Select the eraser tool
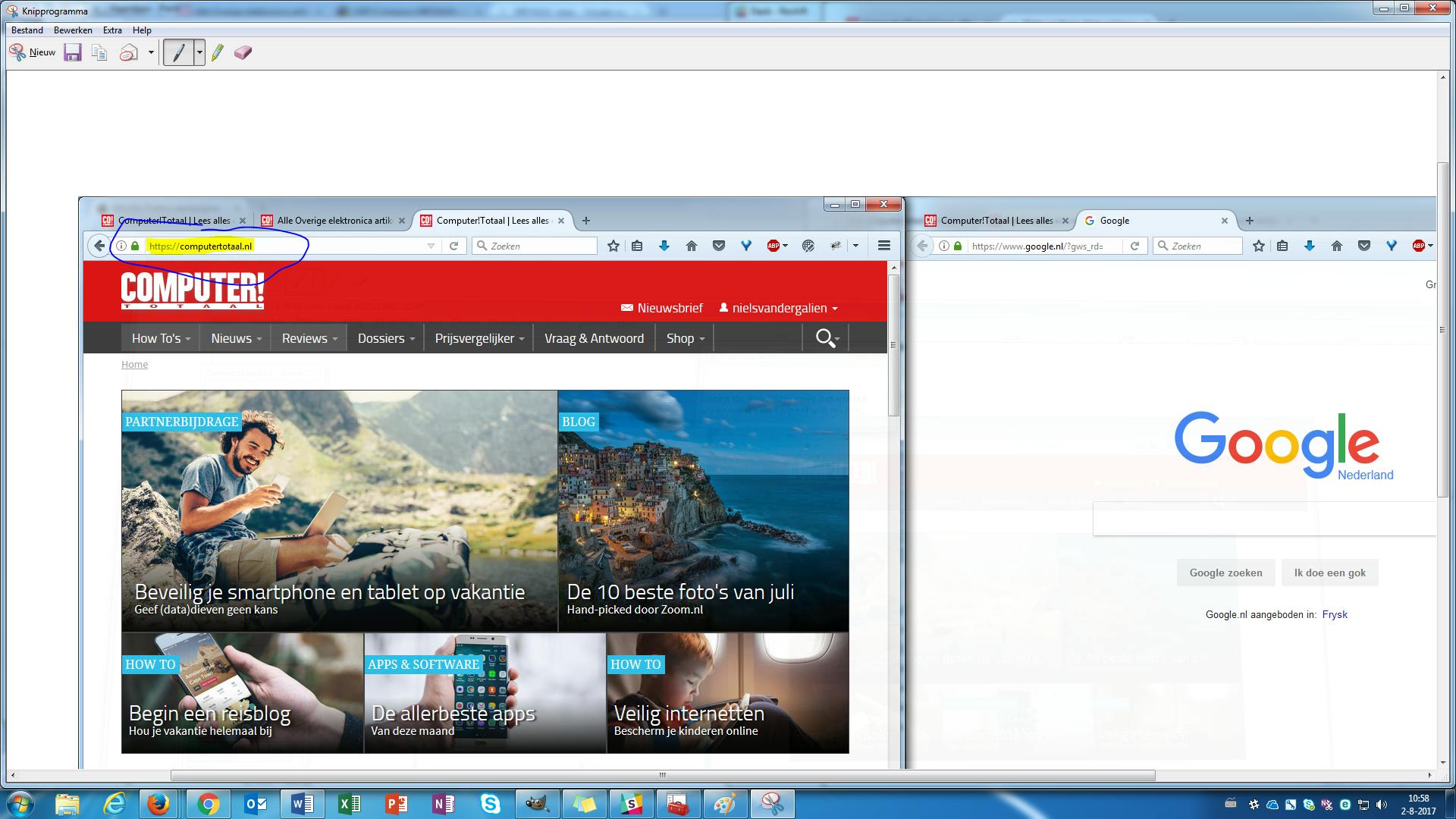 (243, 52)
